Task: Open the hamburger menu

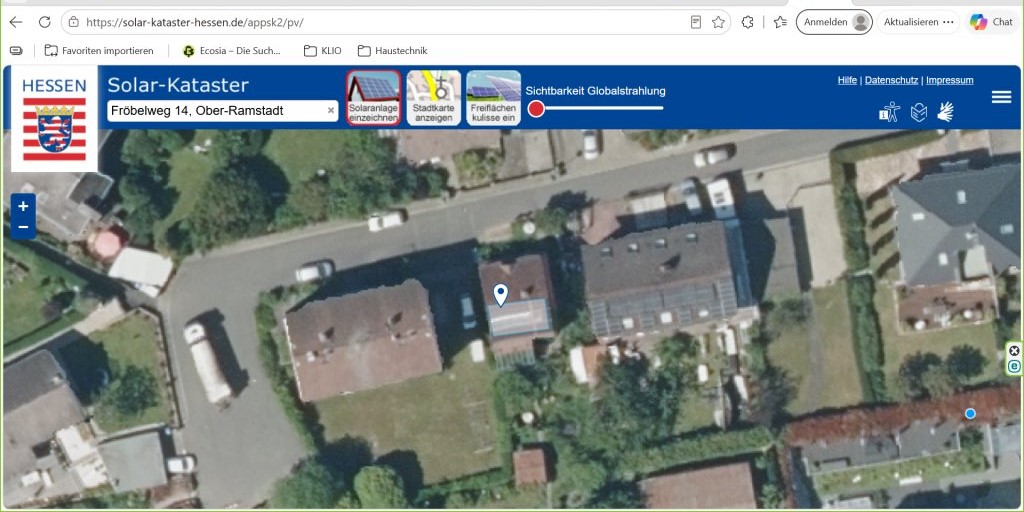Action: click(1001, 97)
